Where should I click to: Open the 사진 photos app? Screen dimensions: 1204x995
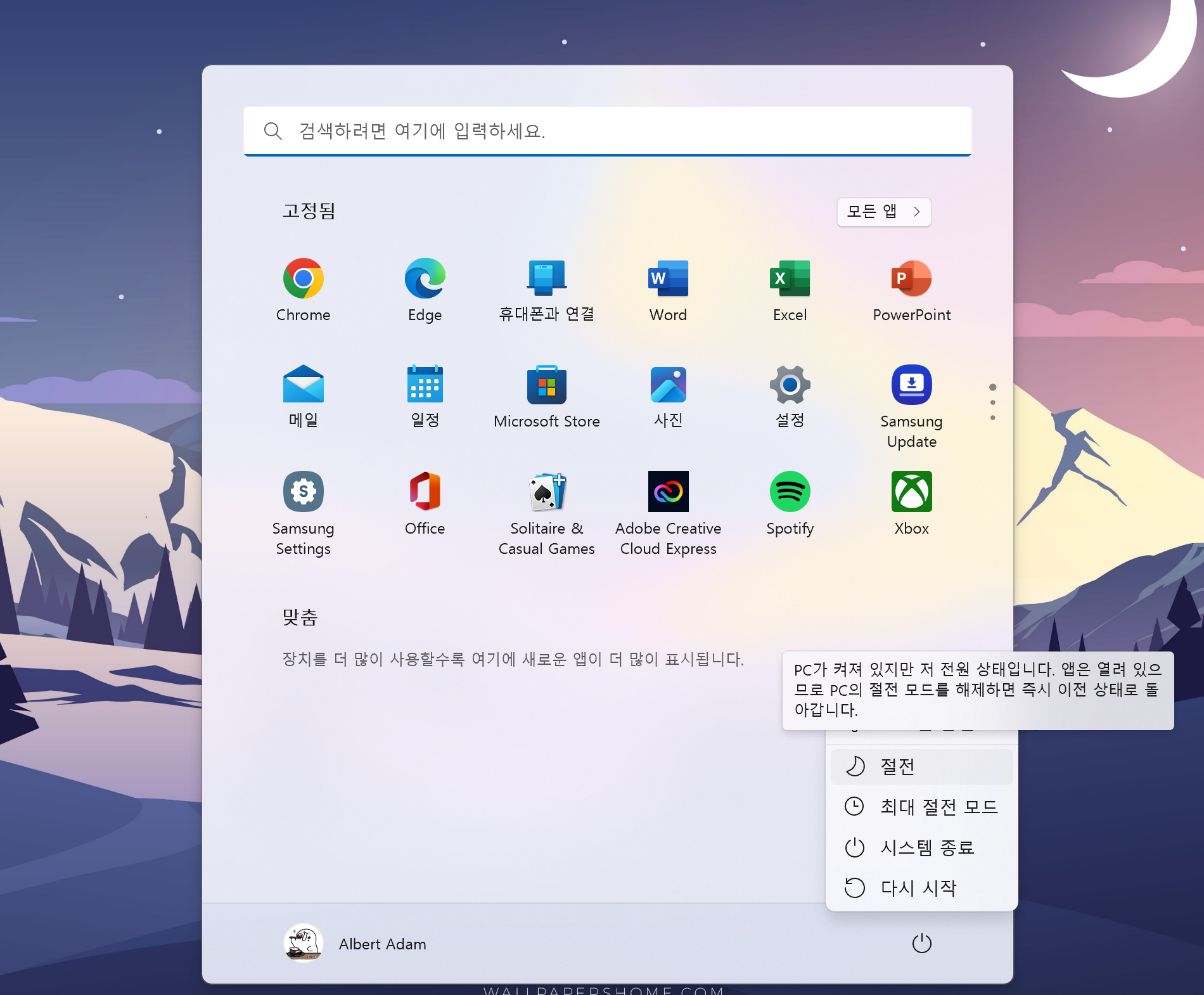pyautogui.click(x=668, y=397)
